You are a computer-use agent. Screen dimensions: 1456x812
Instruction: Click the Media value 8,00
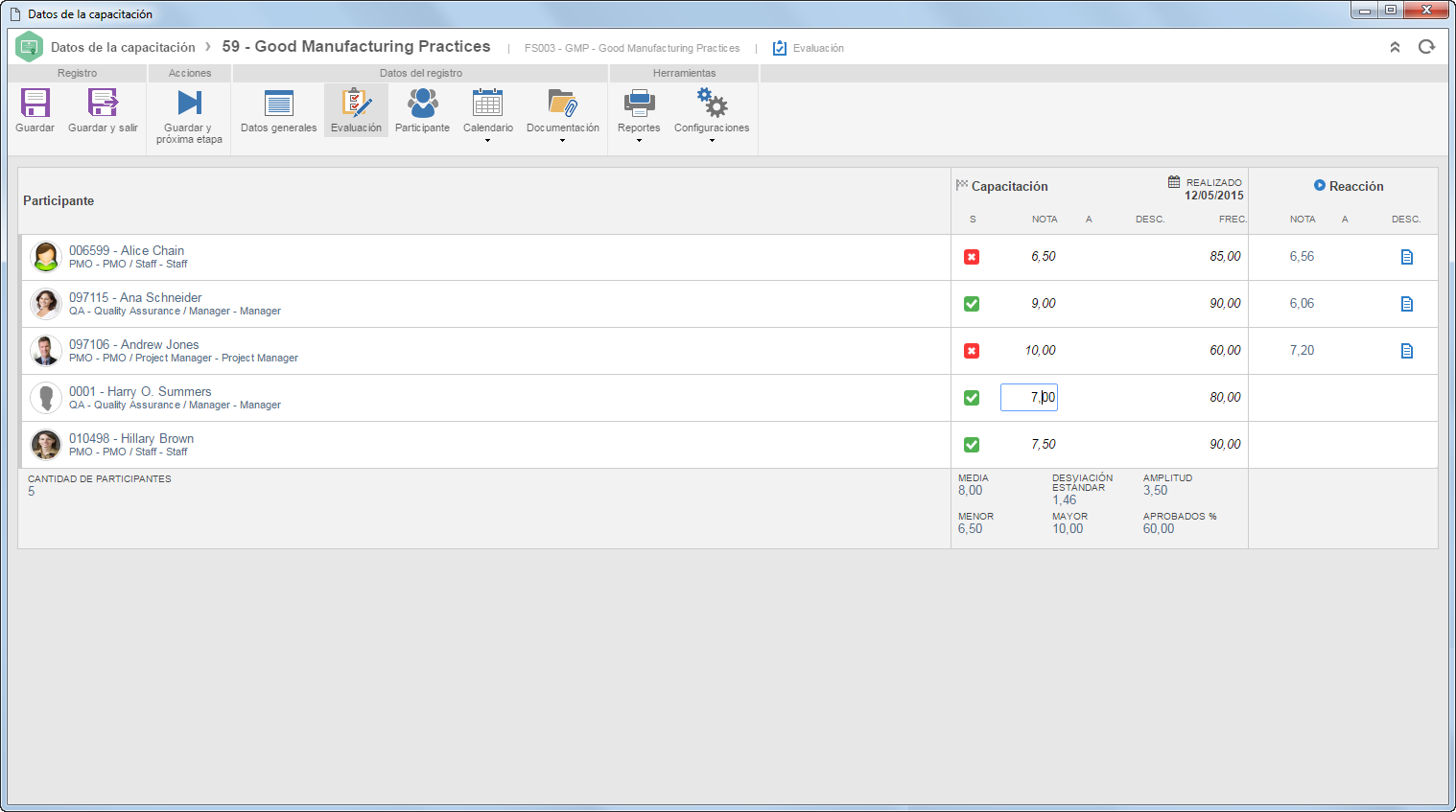[970, 491]
